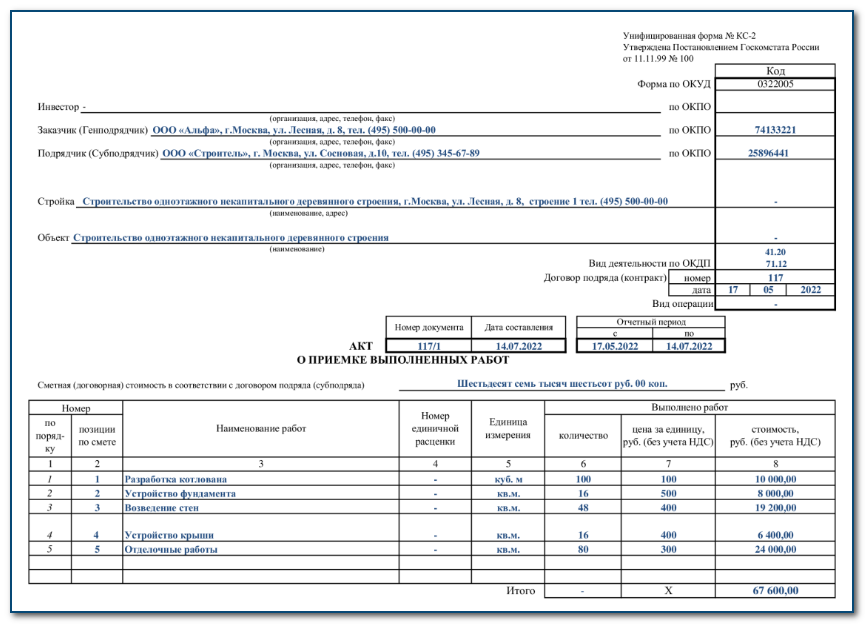The height and width of the screenshot is (624, 865).
Task: Click the Итого total 67 600,00 cell
Action: [775, 591]
